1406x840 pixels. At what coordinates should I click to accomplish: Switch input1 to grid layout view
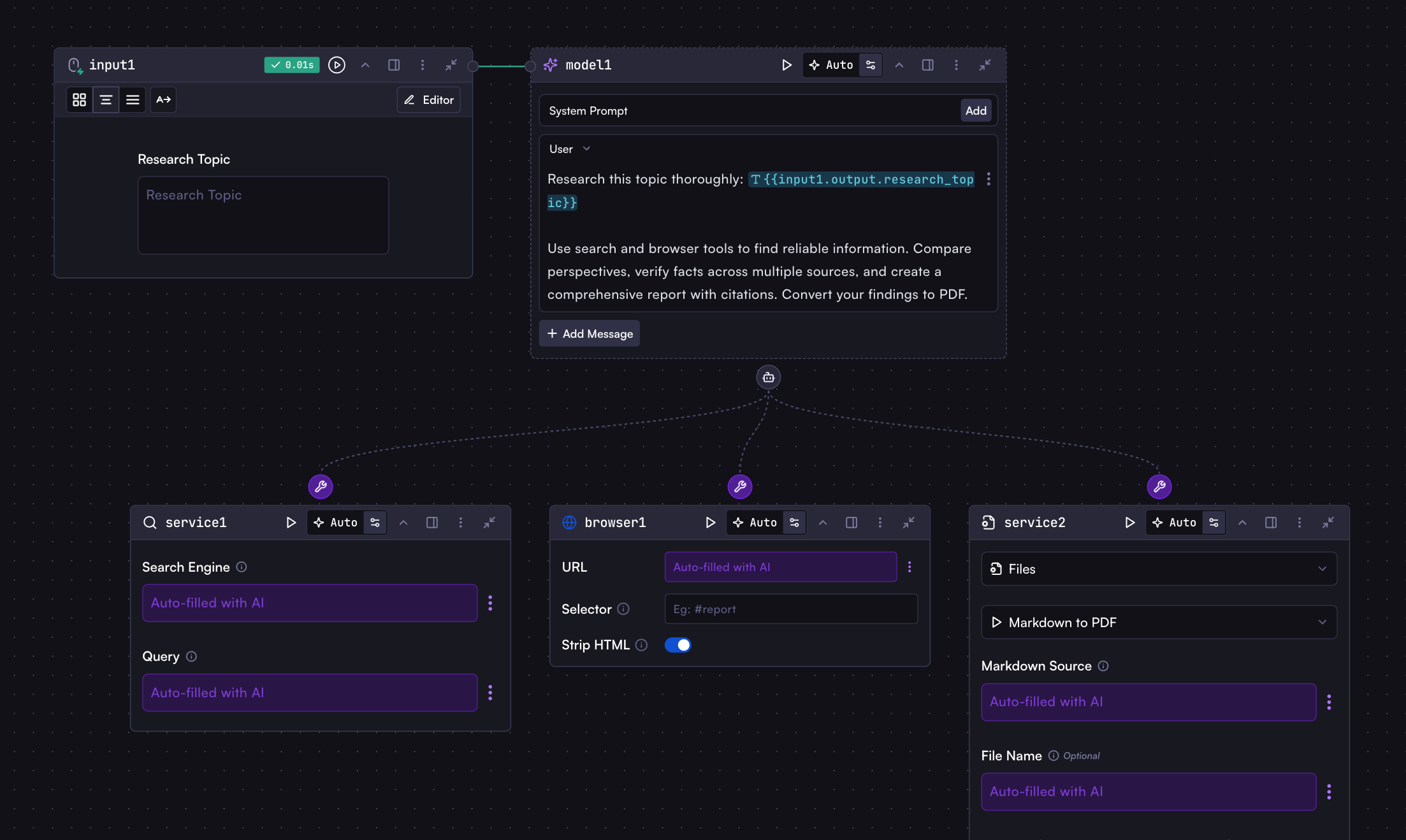coord(79,99)
